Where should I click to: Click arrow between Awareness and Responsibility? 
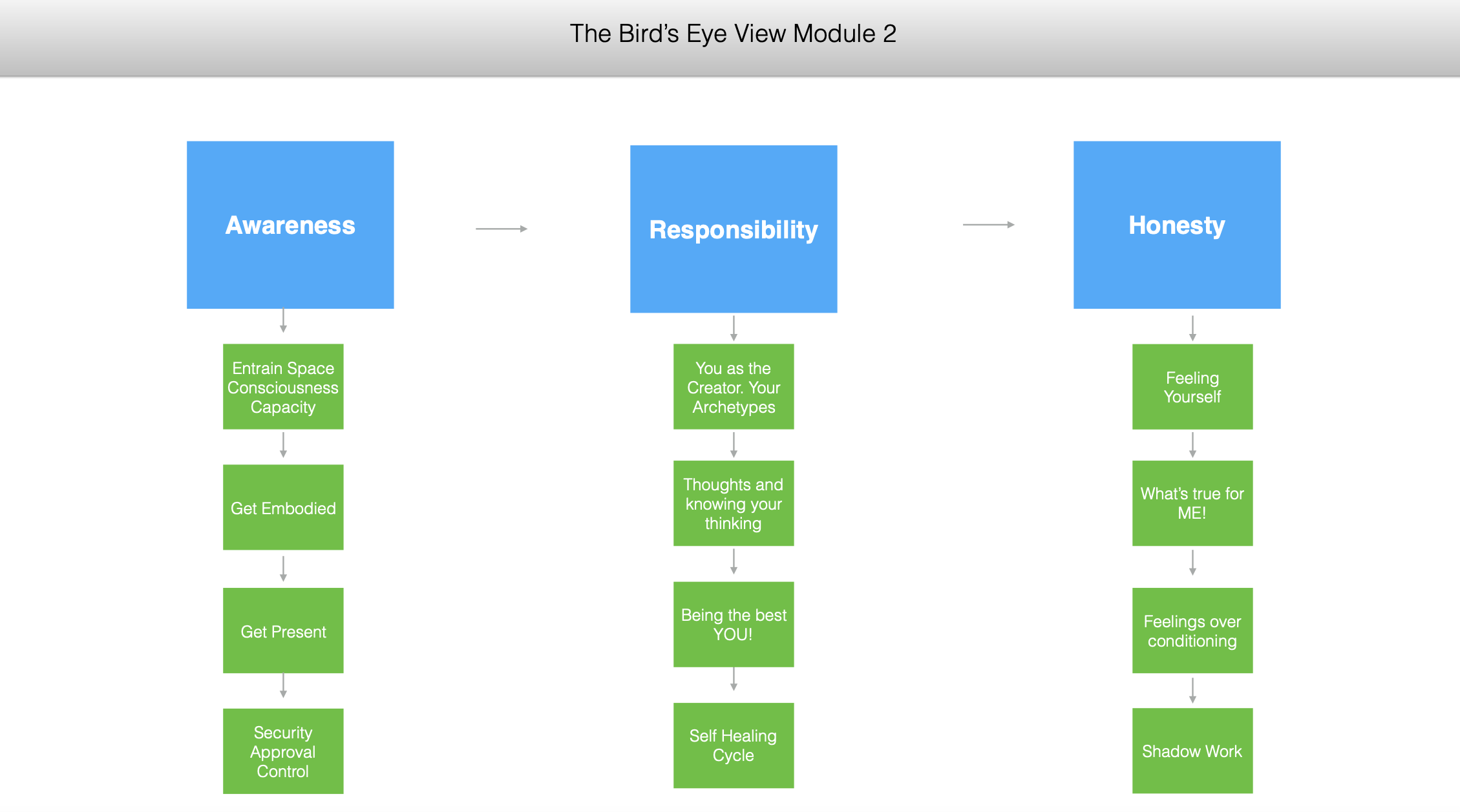click(502, 229)
